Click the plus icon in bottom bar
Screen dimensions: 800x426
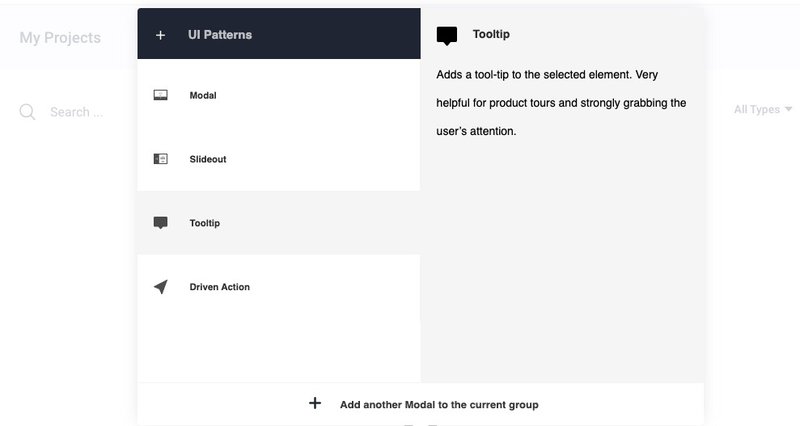(315, 404)
